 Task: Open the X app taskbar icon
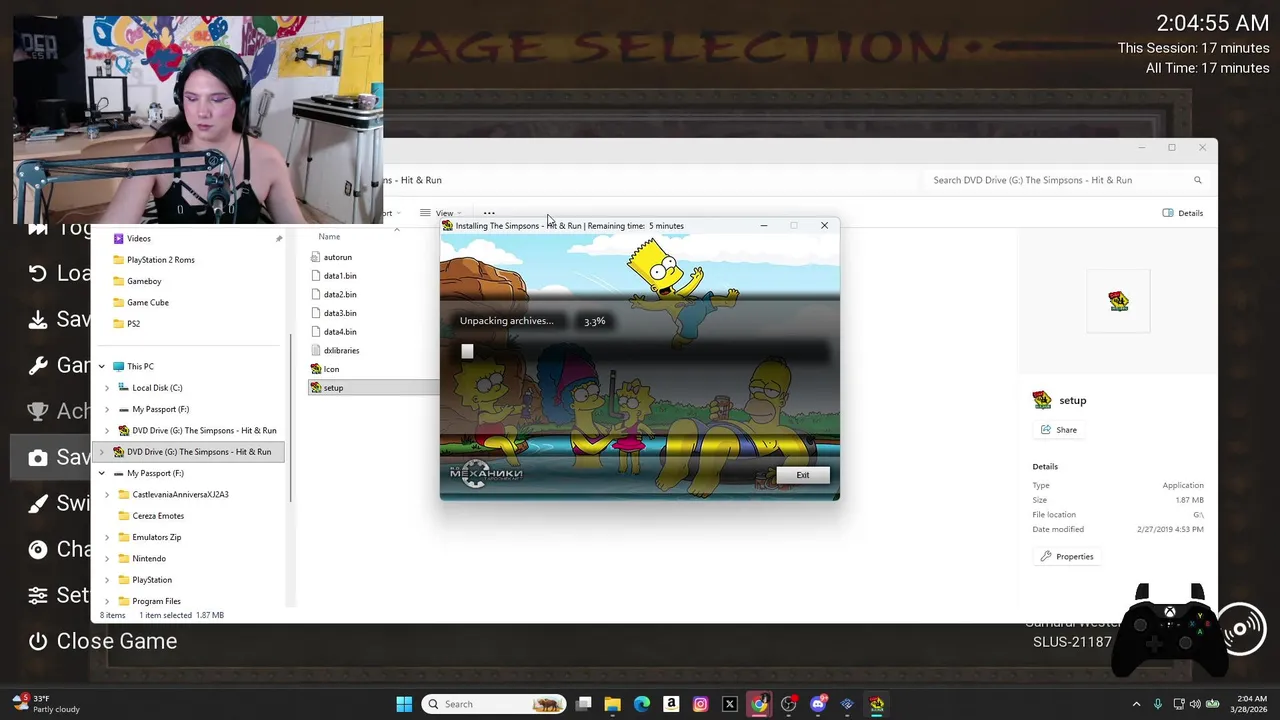(x=730, y=704)
